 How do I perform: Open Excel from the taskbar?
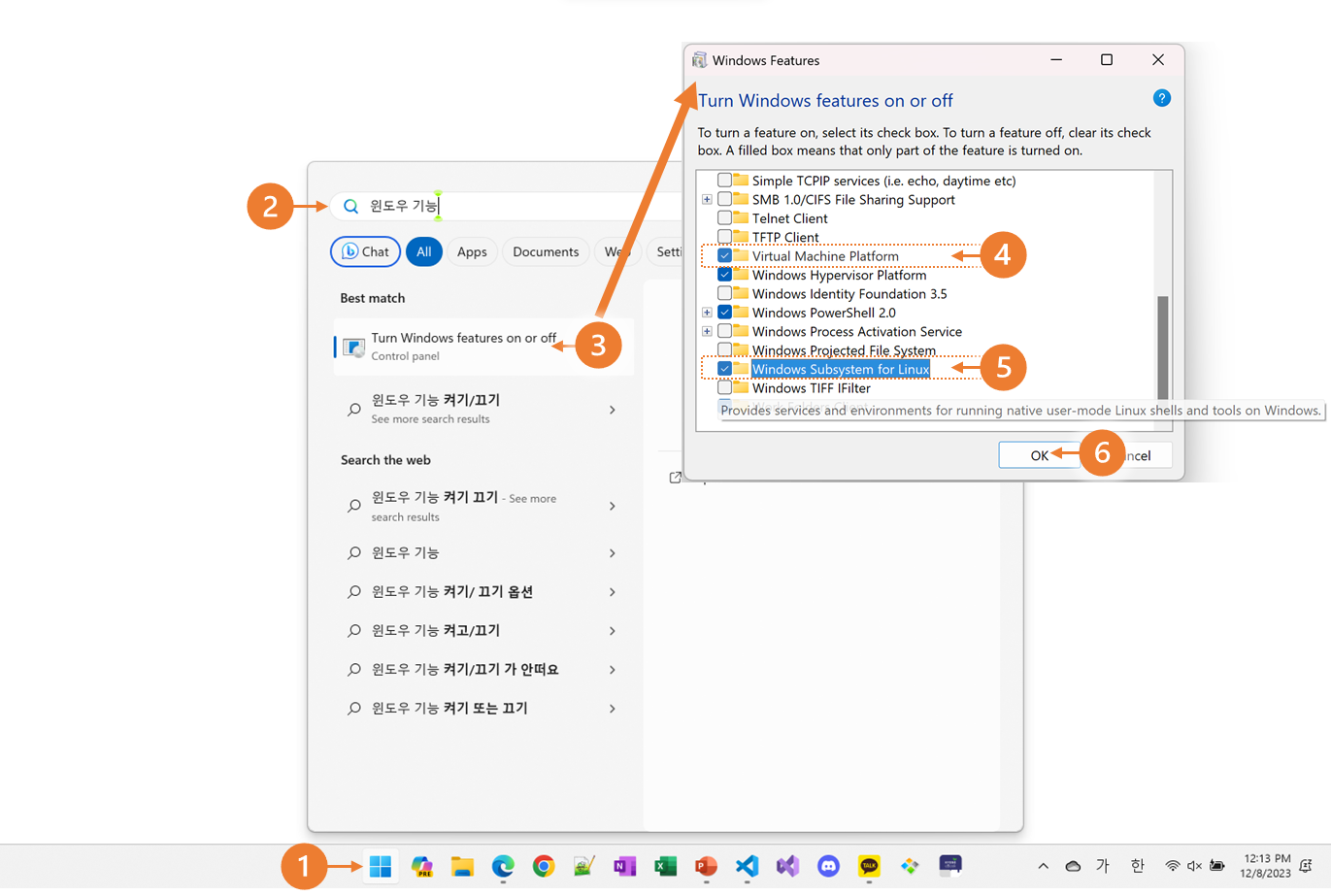(x=665, y=866)
